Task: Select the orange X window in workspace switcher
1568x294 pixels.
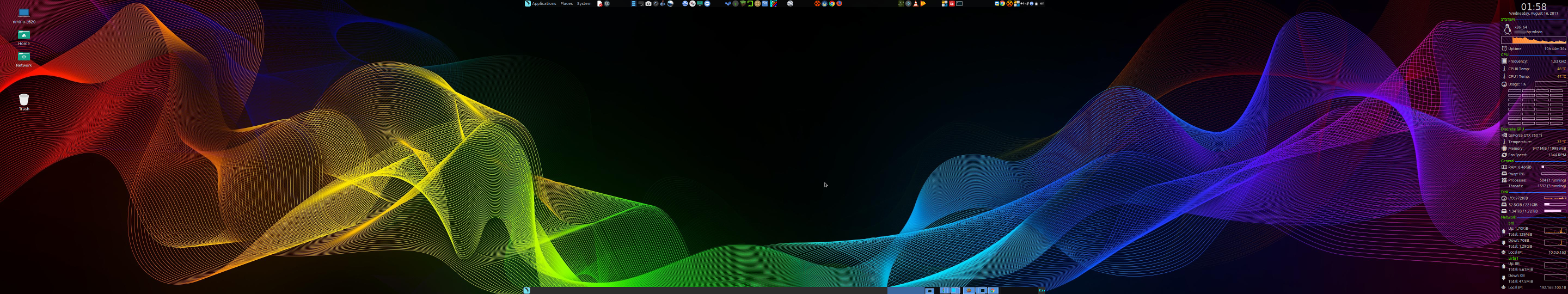Action: tap(969, 290)
